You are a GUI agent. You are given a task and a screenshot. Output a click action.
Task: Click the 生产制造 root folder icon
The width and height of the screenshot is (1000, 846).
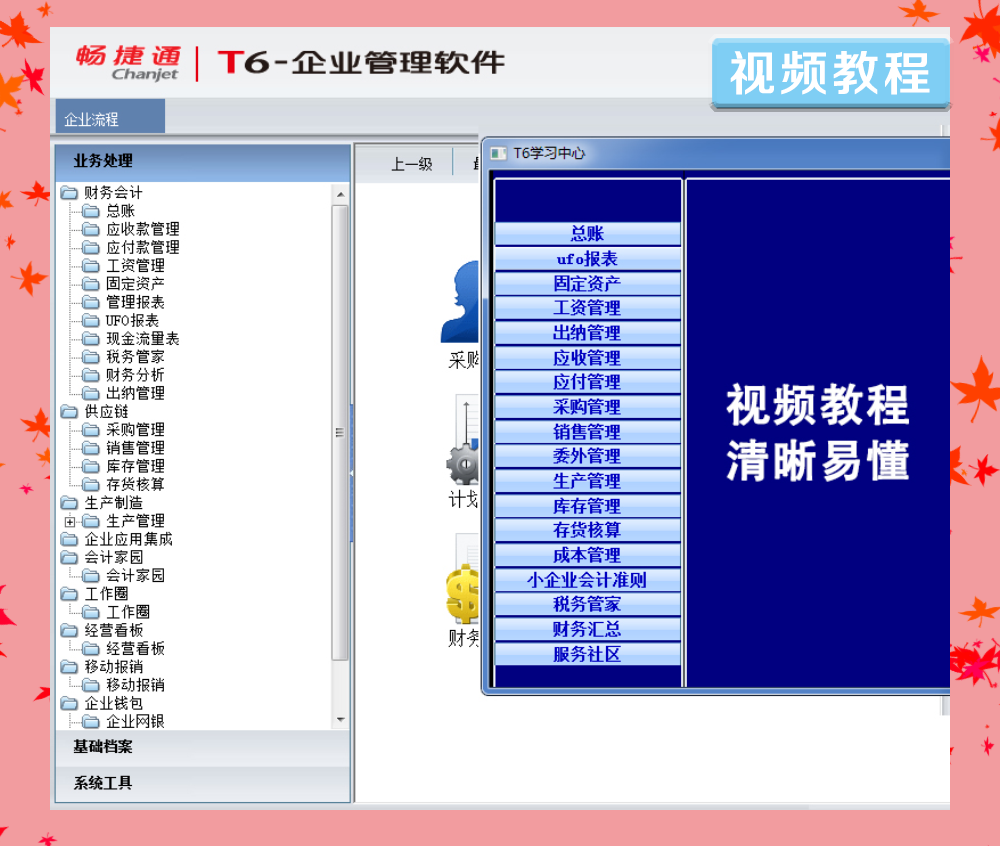pyautogui.click(x=69, y=503)
